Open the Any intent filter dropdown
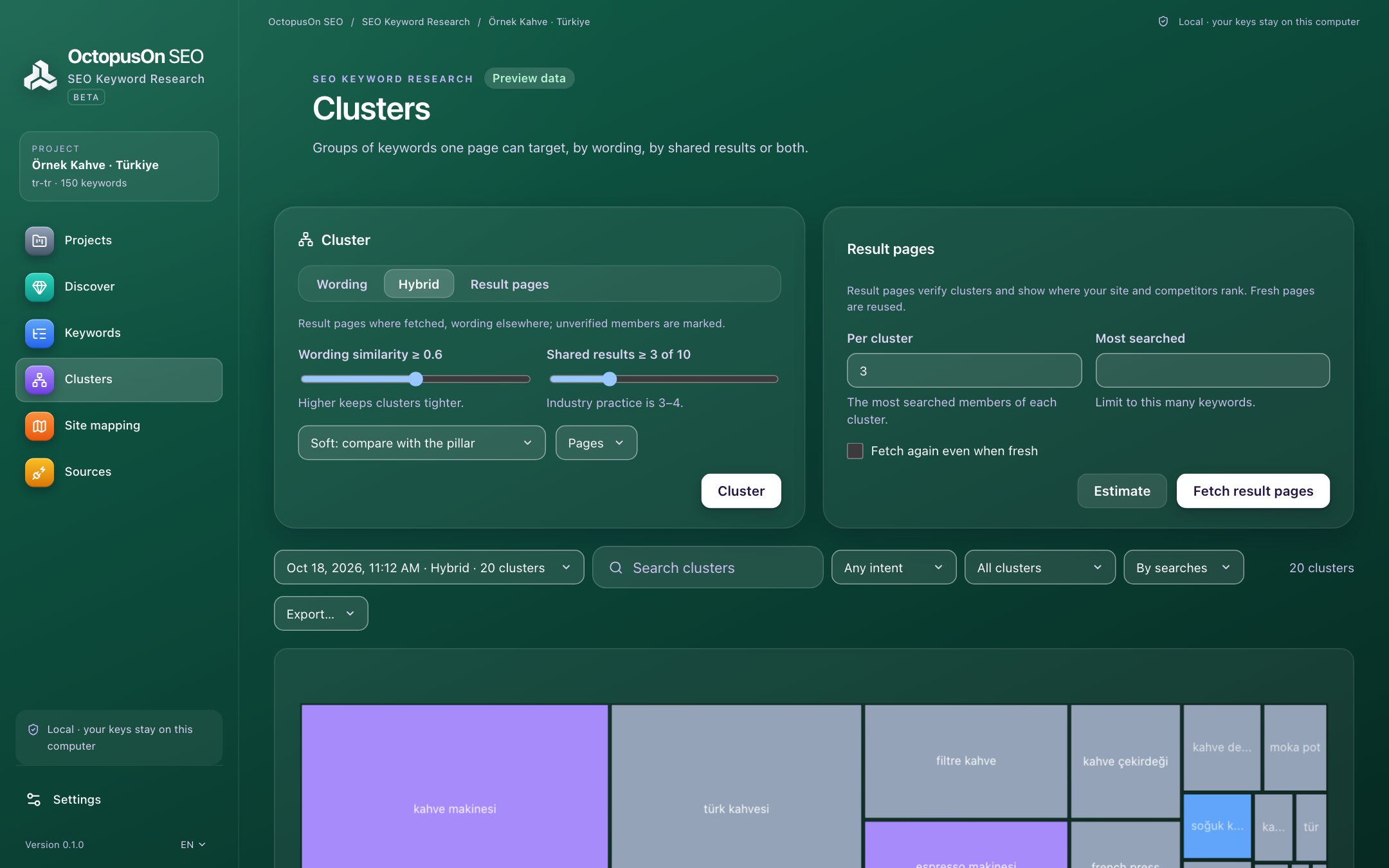Image resolution: width=1389 pixels, height=868 pixels. pos(893,568)
